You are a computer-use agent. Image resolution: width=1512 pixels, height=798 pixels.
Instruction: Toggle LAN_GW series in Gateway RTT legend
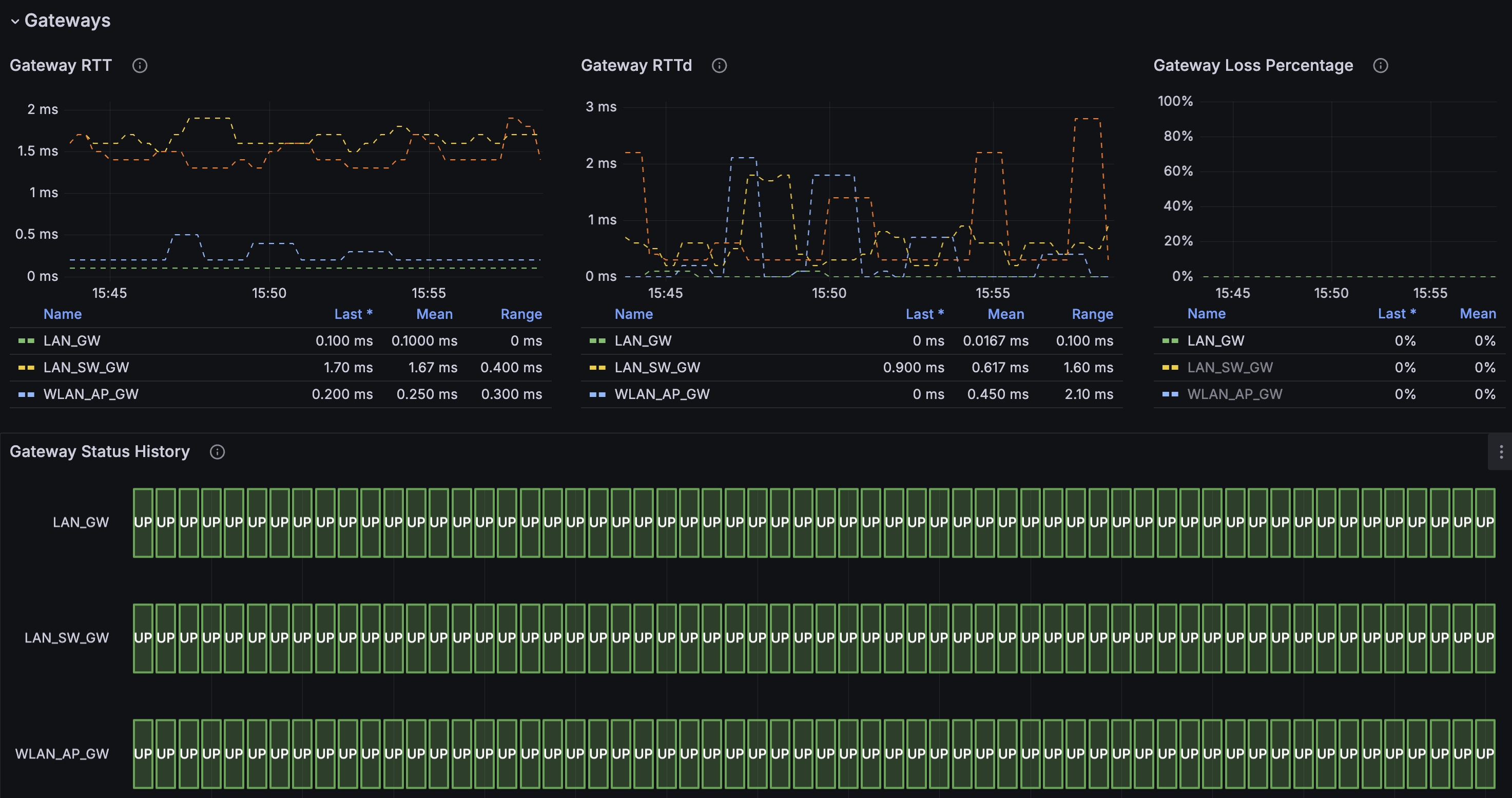tap(72, 340)
